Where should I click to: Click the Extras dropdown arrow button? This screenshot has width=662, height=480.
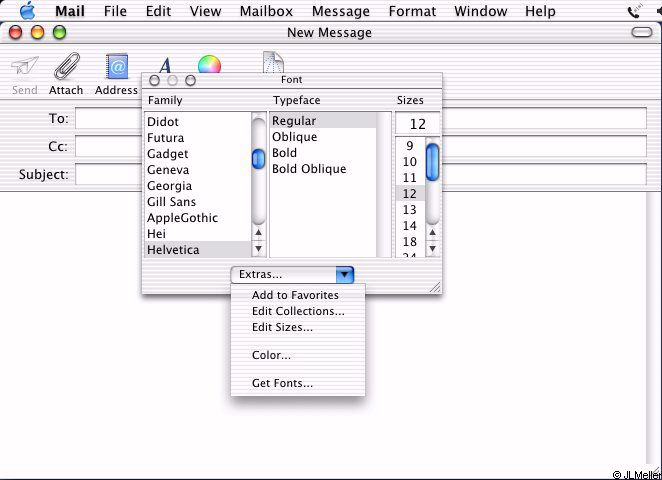[x=345, y=274]
